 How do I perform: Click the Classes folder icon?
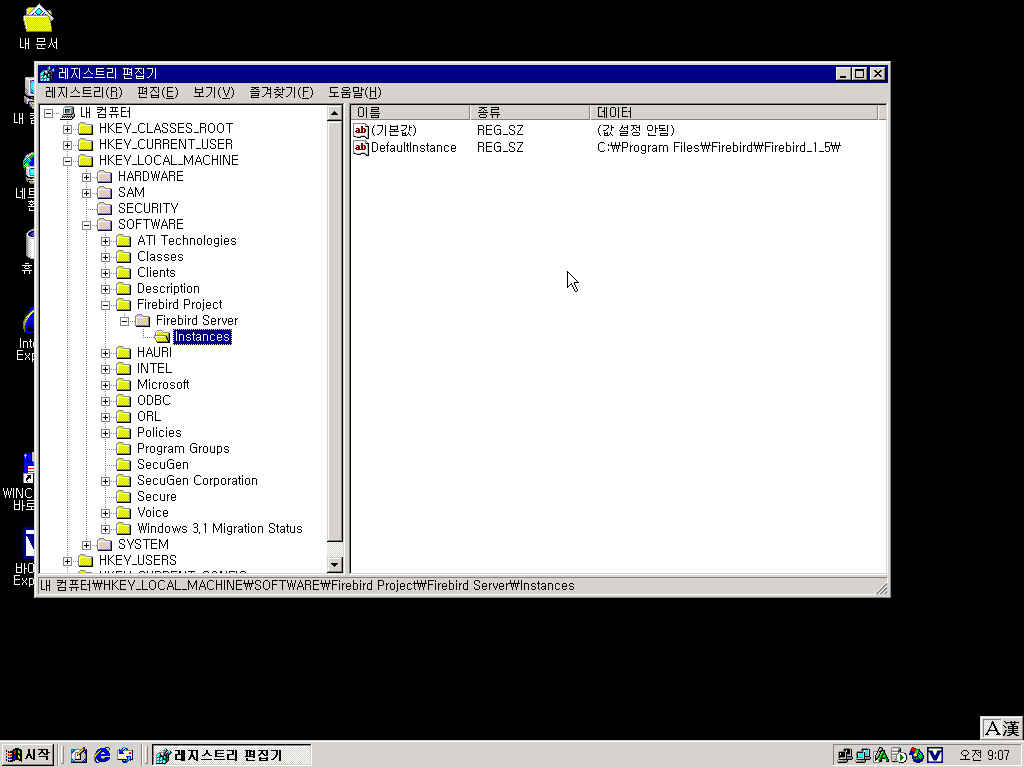(x=123, y=257)
